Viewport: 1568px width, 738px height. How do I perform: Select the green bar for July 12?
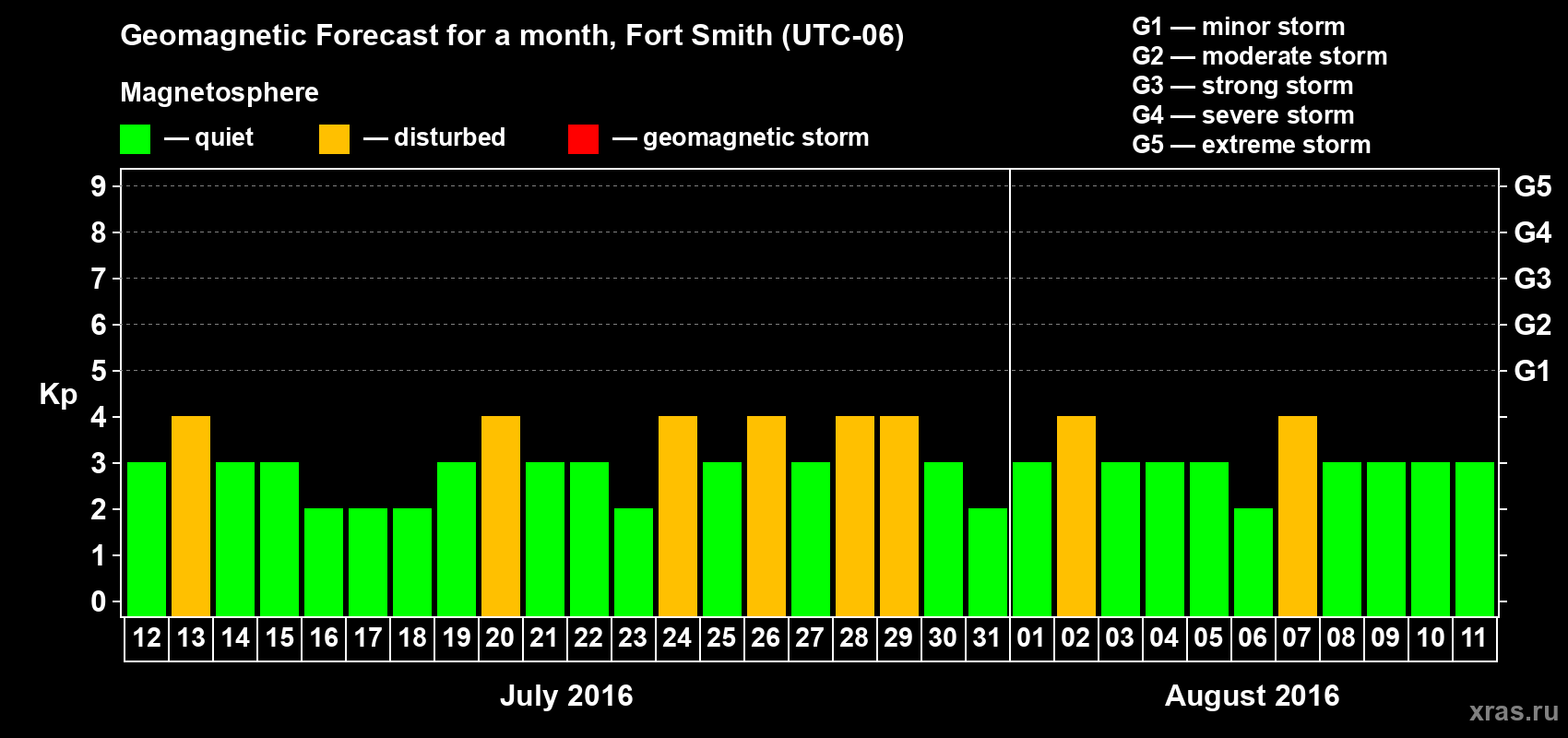[x=147, y=540]
